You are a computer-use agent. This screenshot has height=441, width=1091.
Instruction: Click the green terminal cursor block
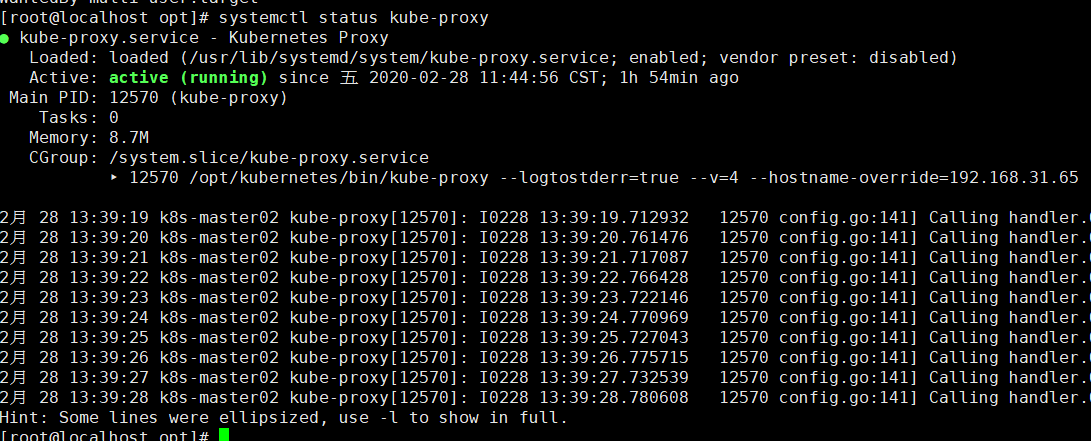223,435
